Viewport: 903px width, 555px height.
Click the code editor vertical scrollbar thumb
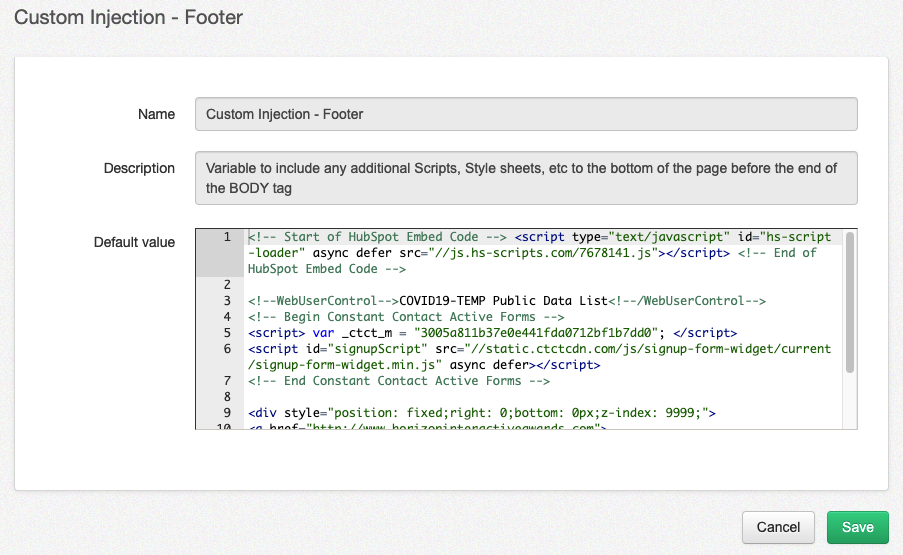[x=849, y=302]
